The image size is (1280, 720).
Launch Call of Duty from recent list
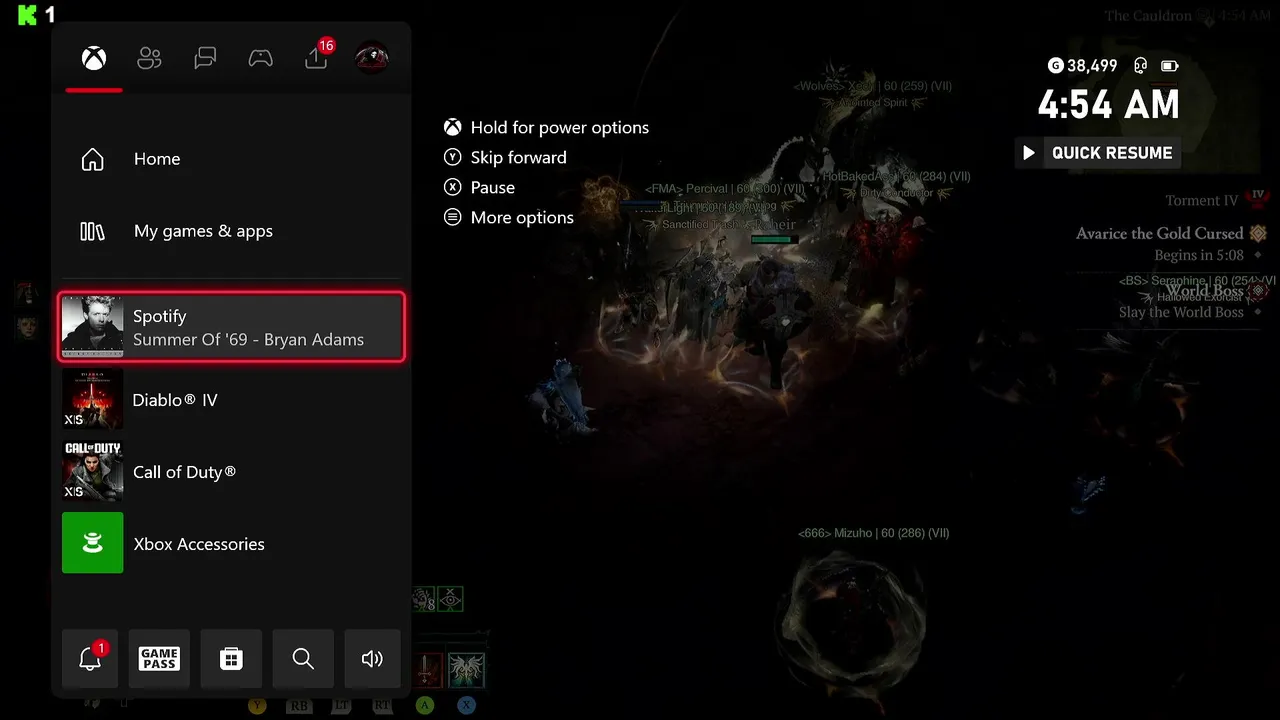point(231,472)
